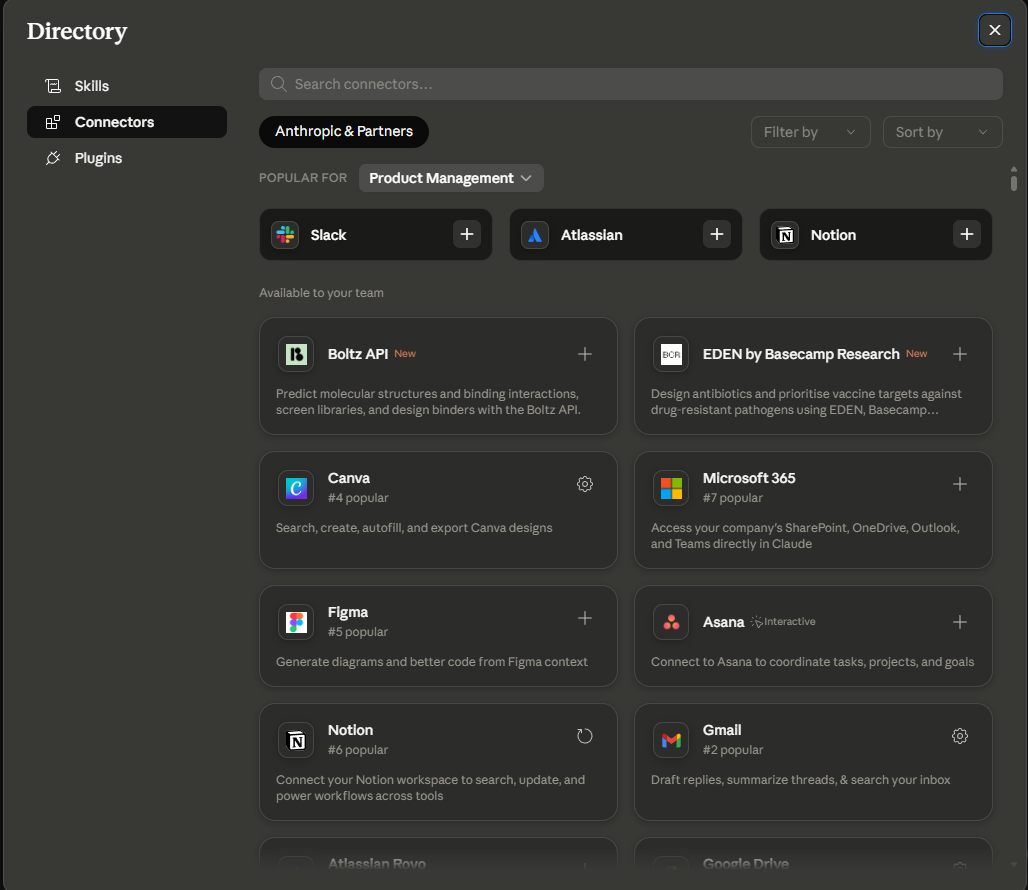Open Canva connector settings gear
Image resolution: width=1028 pixels, height=890 pixels.
pos(585,484)
